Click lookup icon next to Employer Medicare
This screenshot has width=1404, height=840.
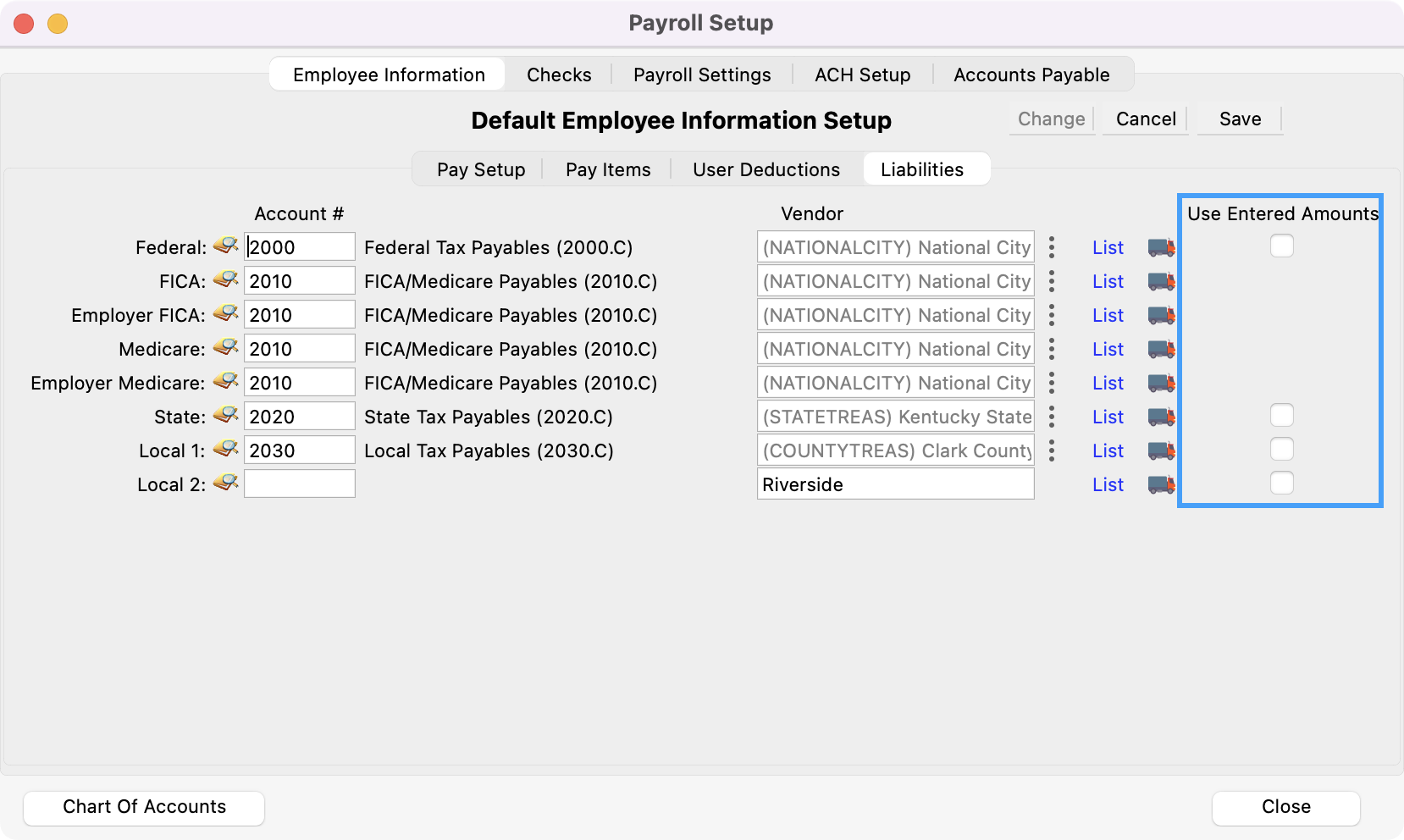225,382
